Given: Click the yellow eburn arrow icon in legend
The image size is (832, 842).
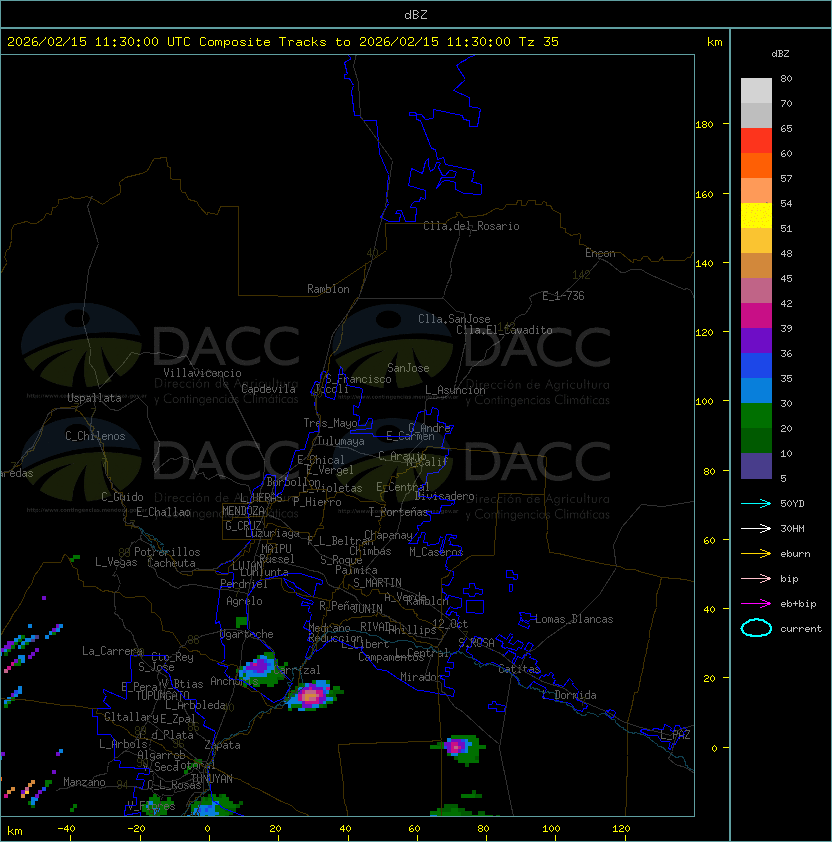Looking at the screenshot, I should [x=756, y=554].
